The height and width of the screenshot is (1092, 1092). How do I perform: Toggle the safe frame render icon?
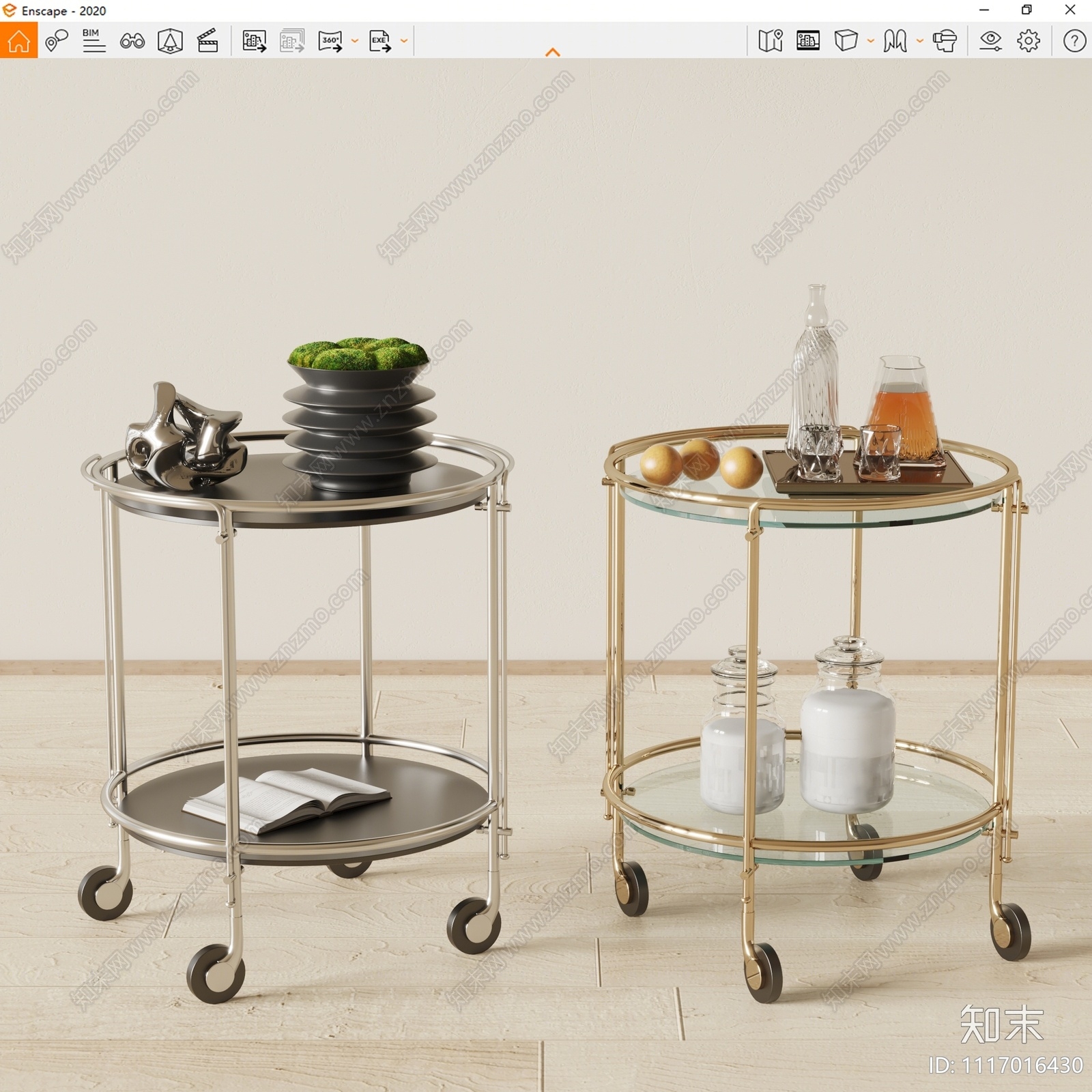click(808, 41)
